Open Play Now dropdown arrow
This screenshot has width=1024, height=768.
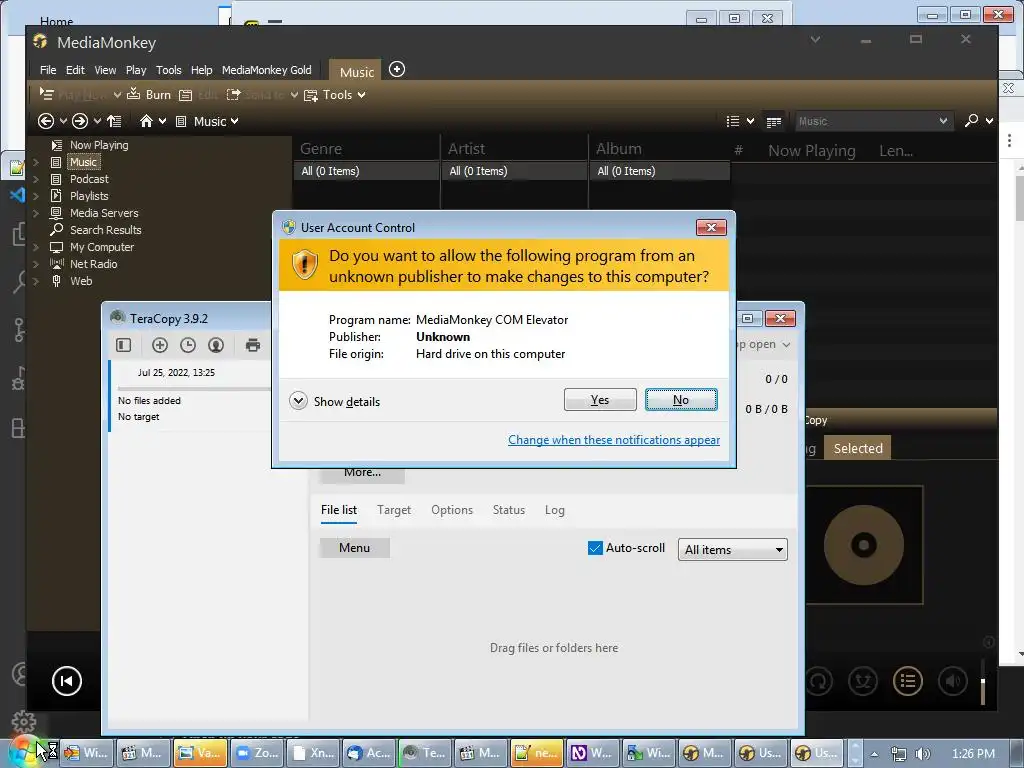coord(117,95)
